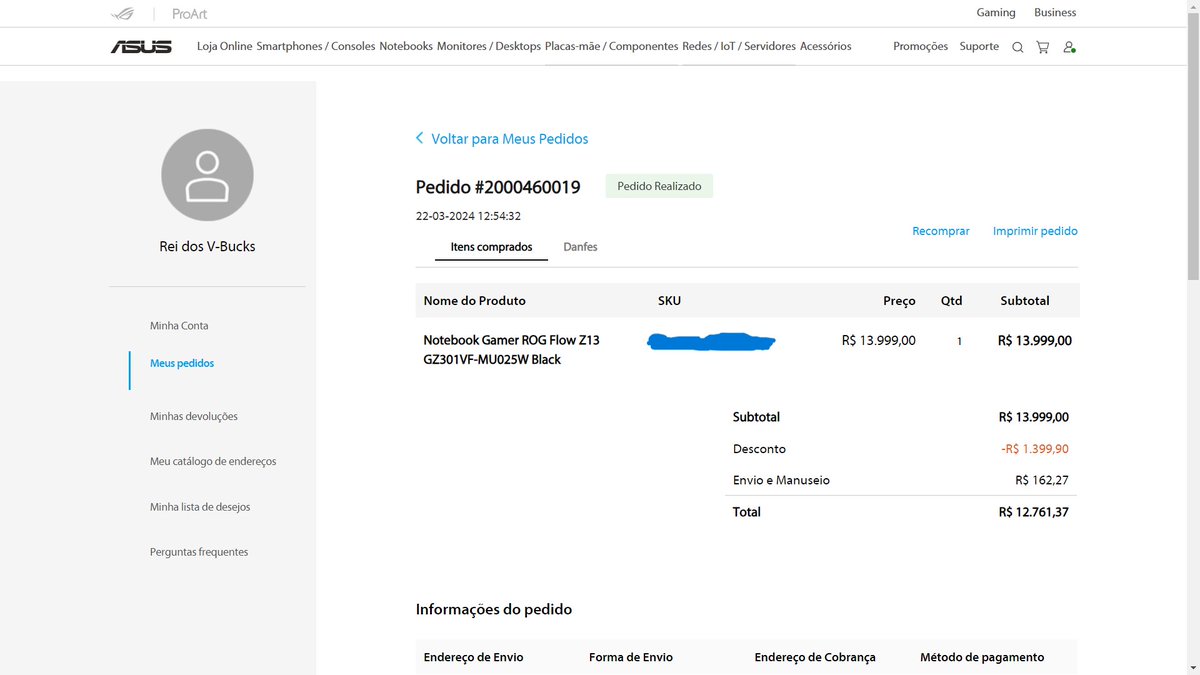Expand the Redes / IoT / Servidores menu
The height and width of the screenshot is (675, 1200).
tap(740, 46)
